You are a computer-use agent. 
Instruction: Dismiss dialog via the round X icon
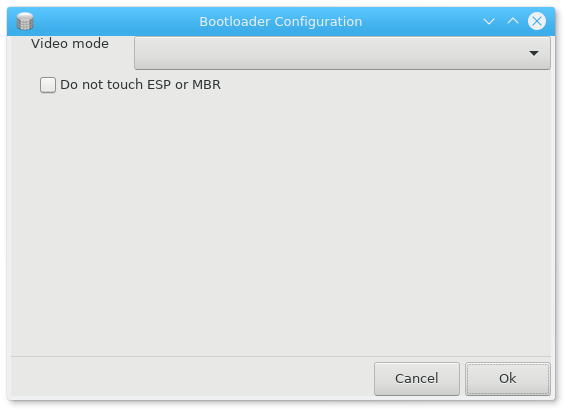tap(537, 21)
